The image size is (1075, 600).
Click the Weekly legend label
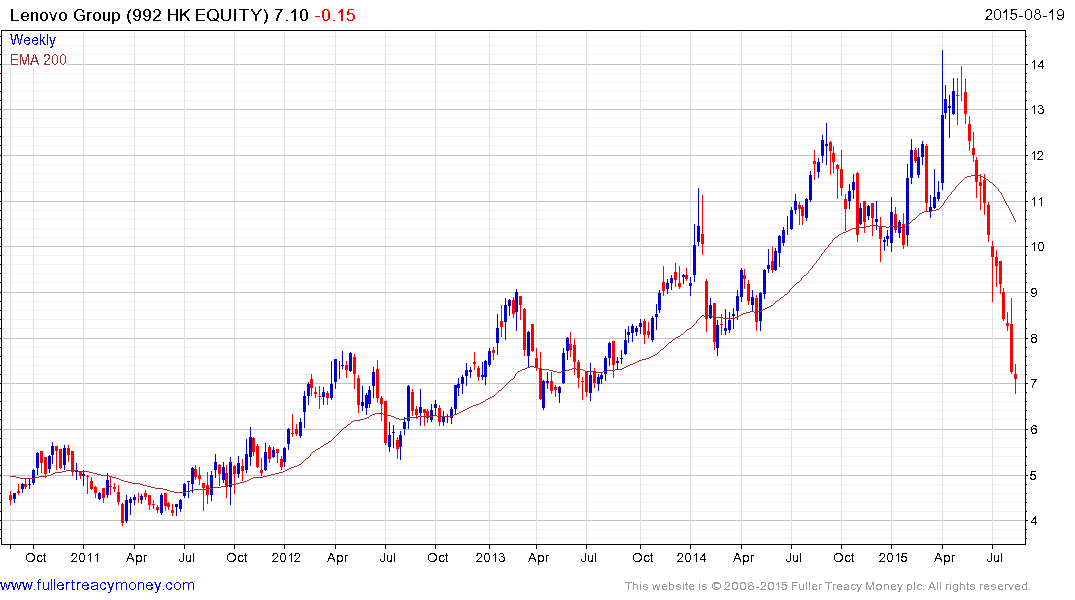pos(32,40)
